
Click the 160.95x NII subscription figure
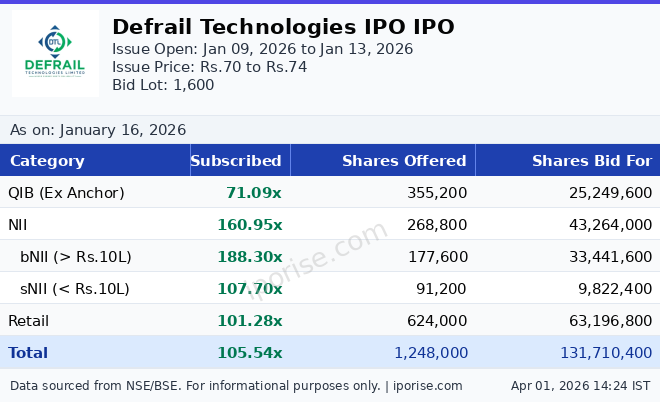tap(250, 225)
